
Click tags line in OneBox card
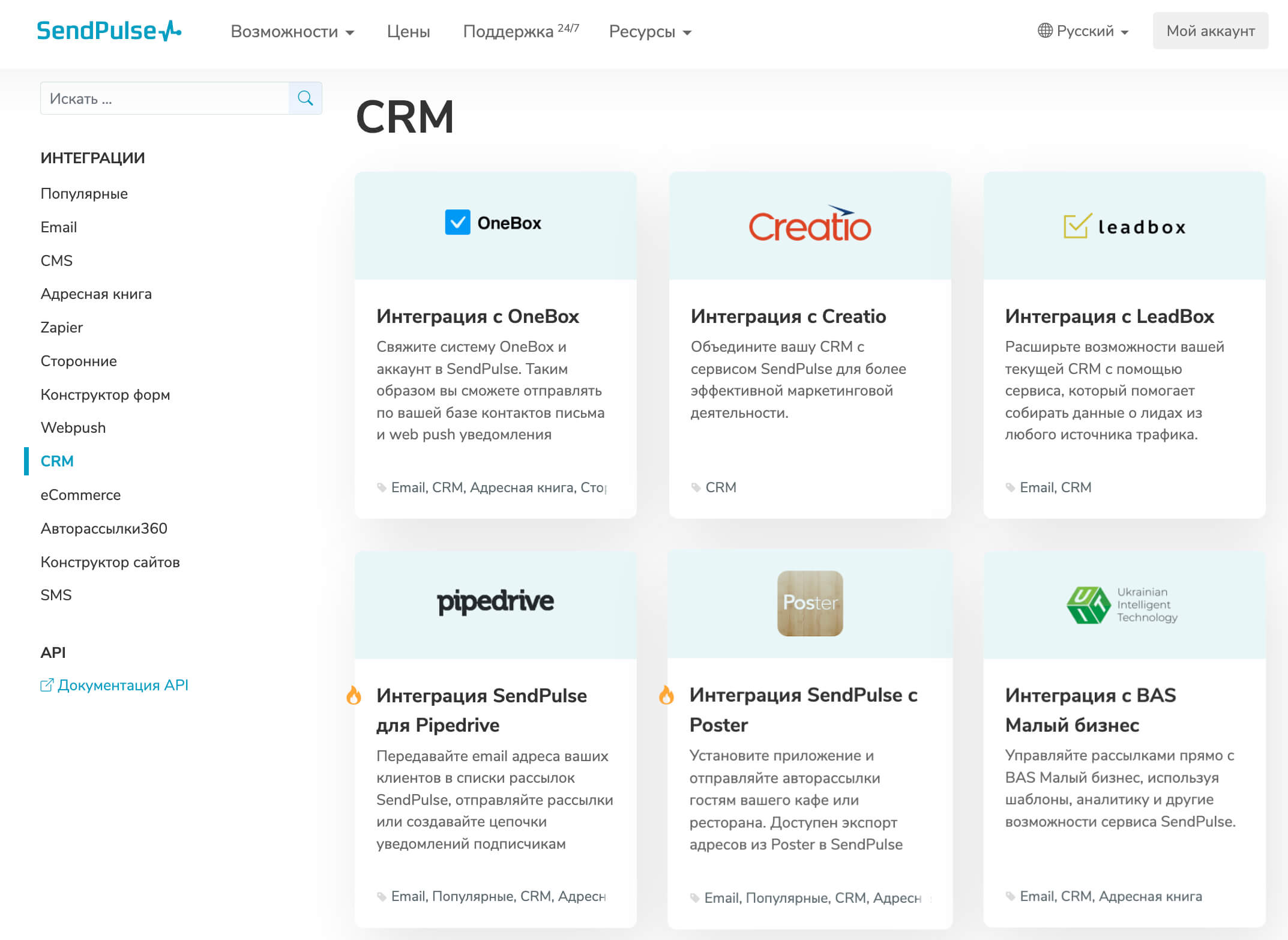click(499, 487)
